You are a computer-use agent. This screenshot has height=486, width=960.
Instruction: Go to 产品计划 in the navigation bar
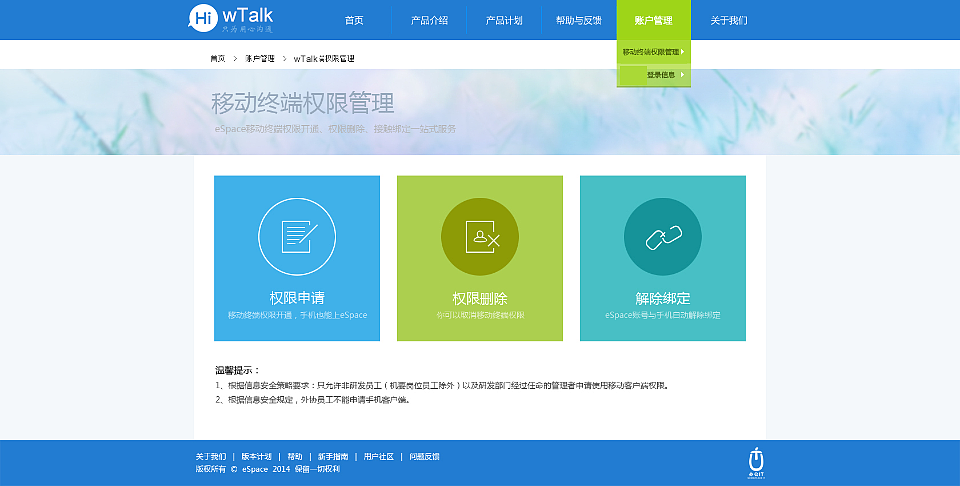tap(504, 20)
